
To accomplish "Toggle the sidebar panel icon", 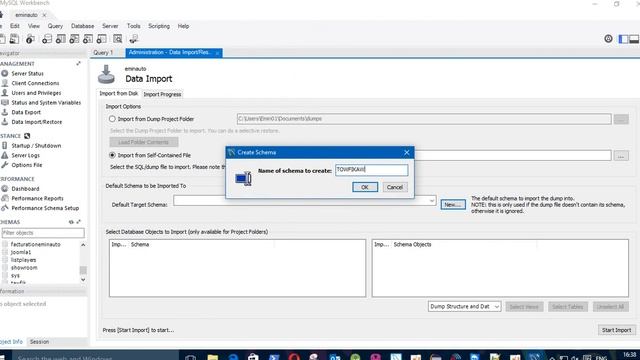I will click(623, 39).
